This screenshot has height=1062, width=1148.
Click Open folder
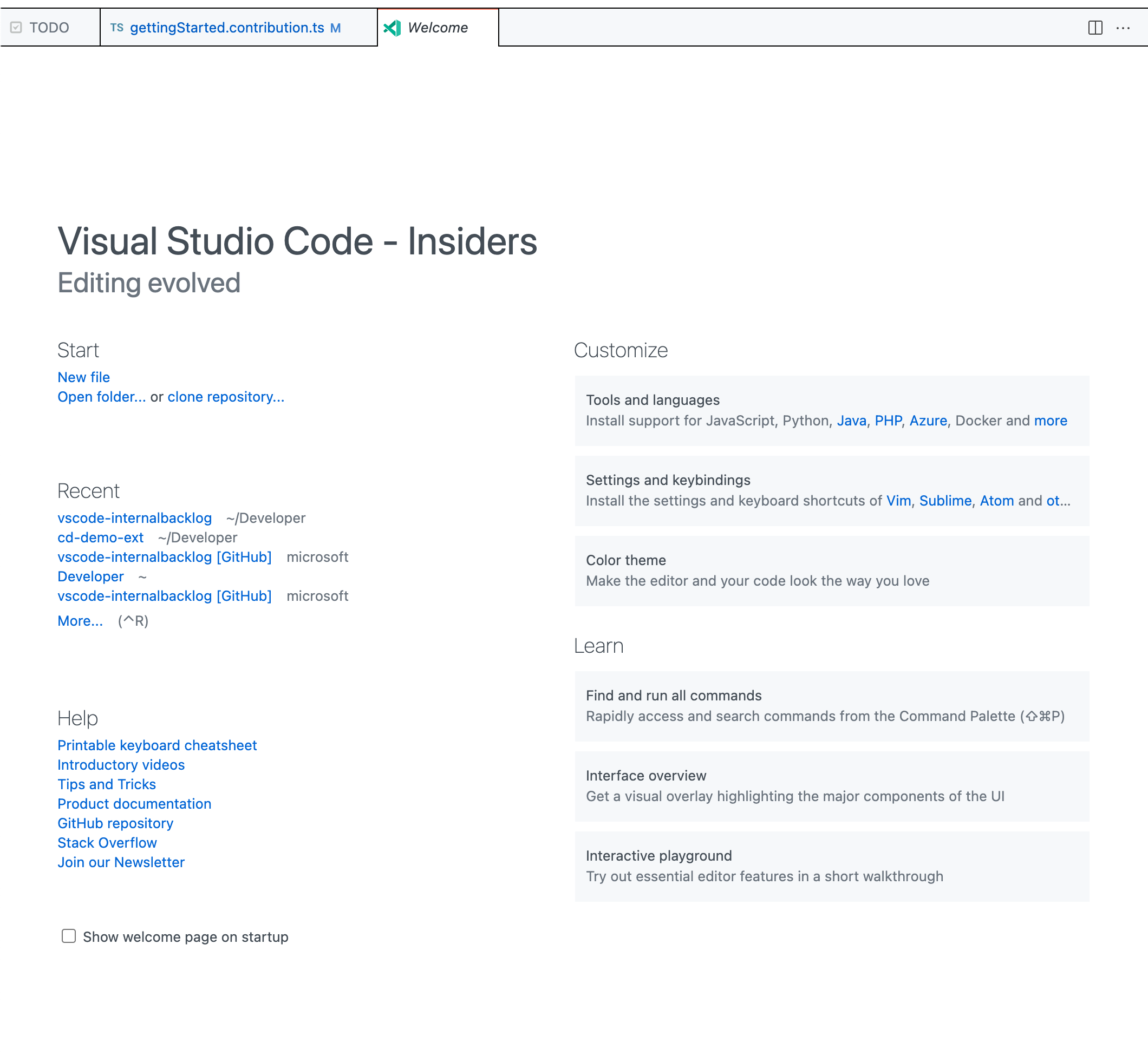(x=101, y=397)
